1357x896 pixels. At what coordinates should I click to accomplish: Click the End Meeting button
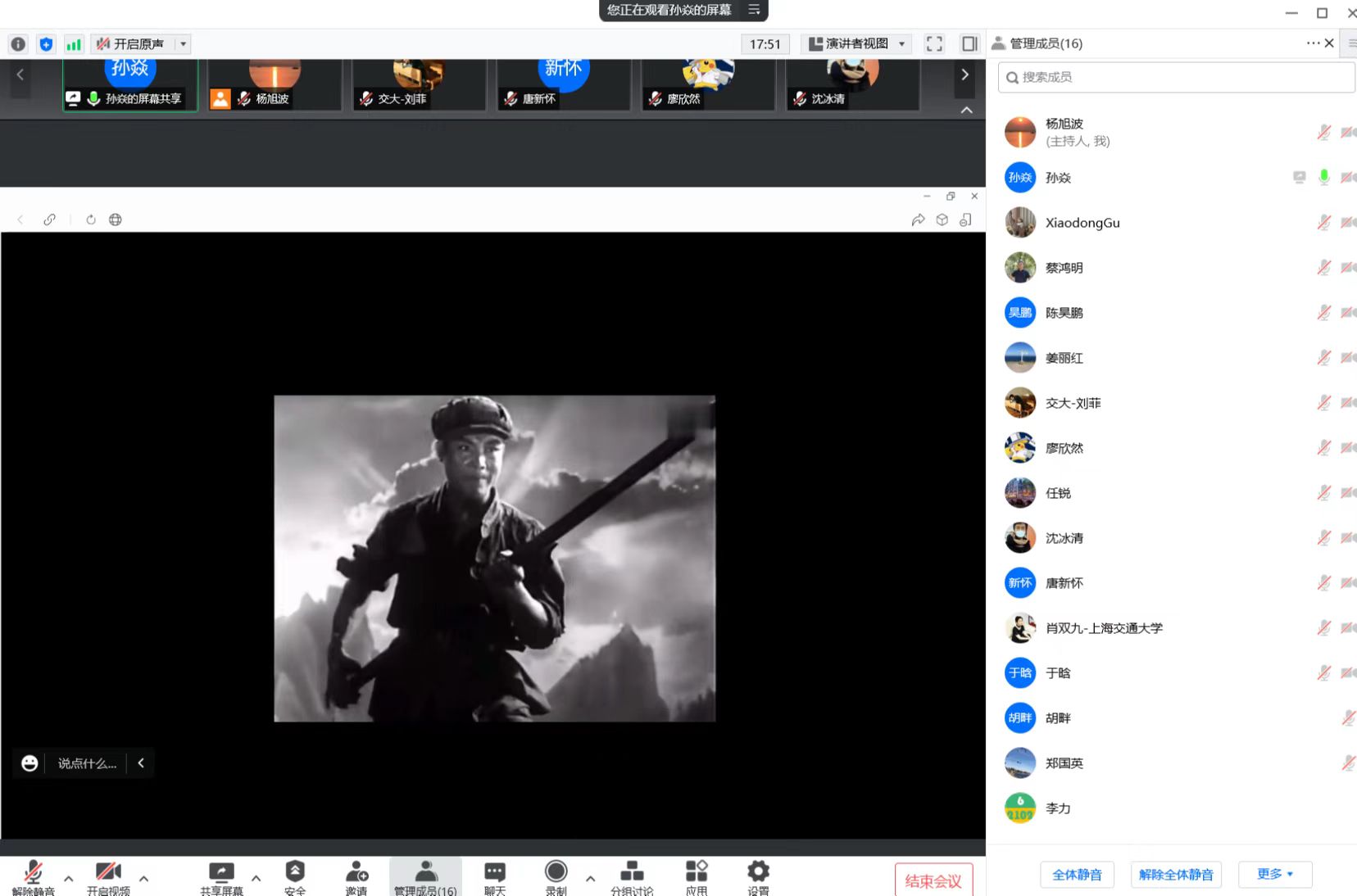click(933, 881)
